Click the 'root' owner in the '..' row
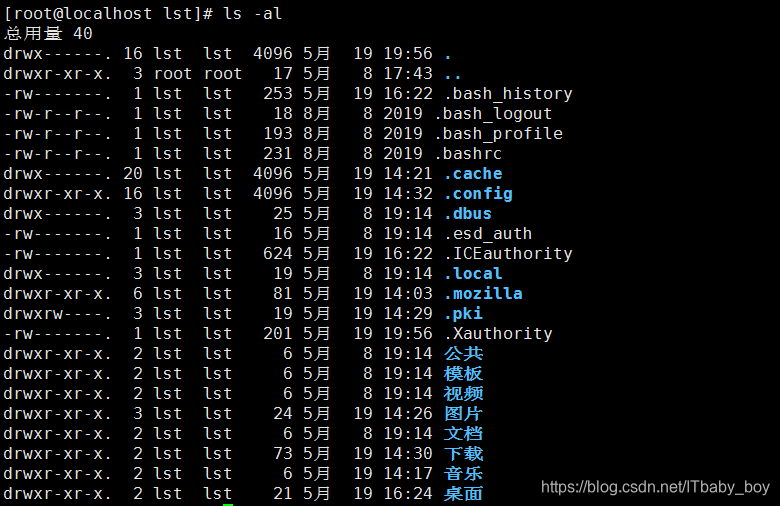Viewport: 780px width, 506px height. tap(173, 74)
